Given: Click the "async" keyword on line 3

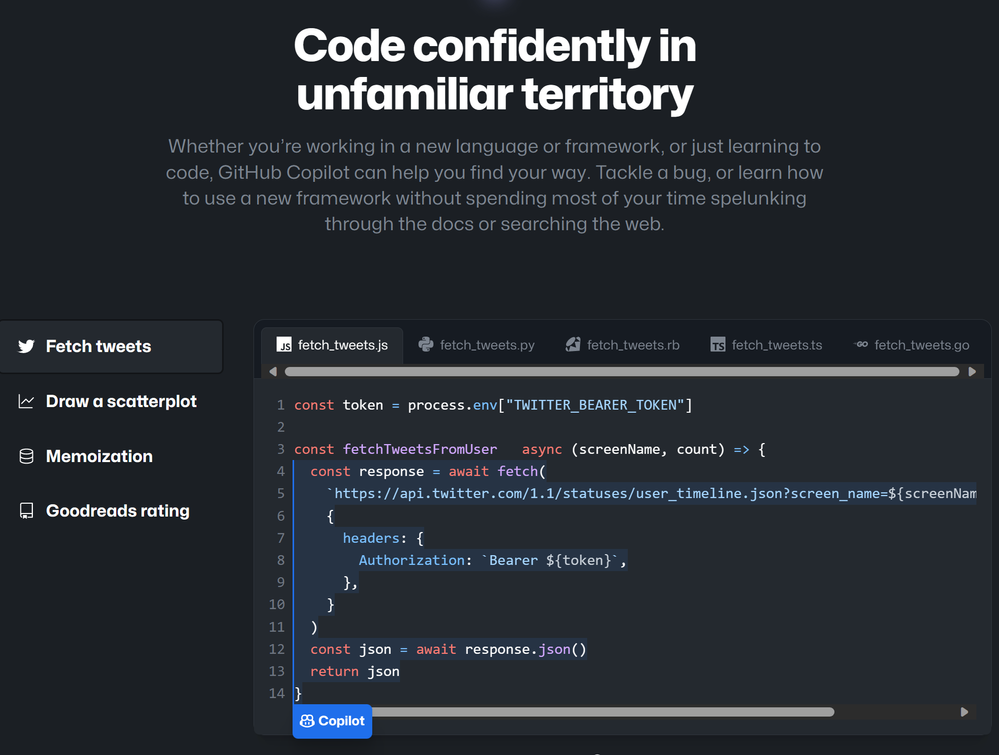Looking at the screenshot, I should point(542,450).
